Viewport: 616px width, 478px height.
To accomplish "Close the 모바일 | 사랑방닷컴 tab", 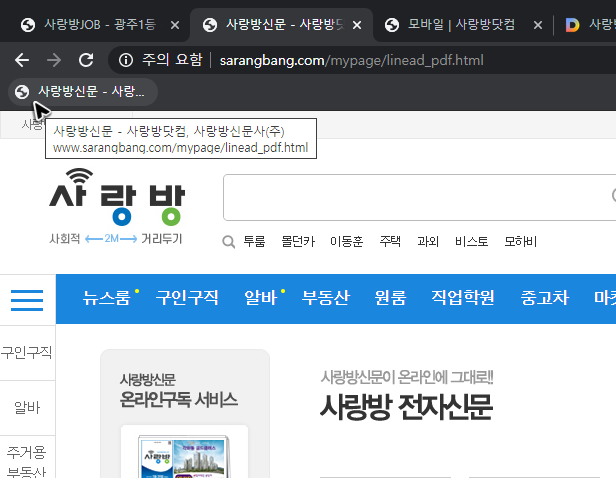I will pos(538,25).
